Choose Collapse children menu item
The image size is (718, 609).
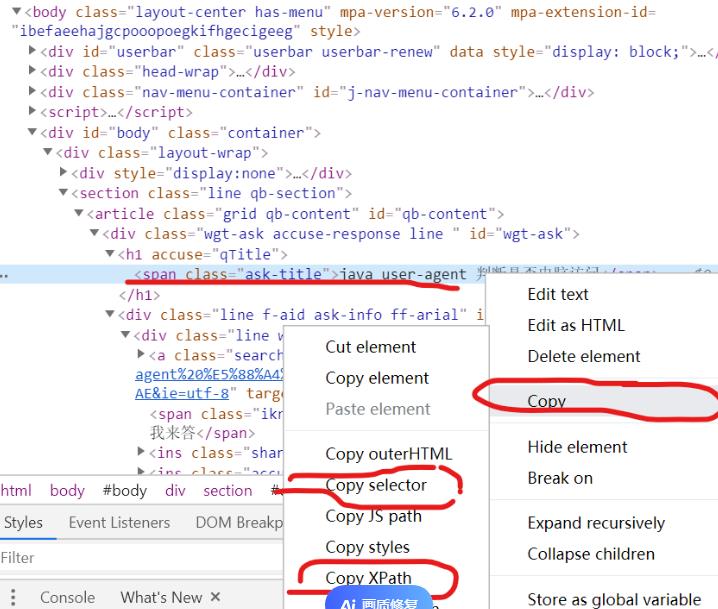point(591,554)
